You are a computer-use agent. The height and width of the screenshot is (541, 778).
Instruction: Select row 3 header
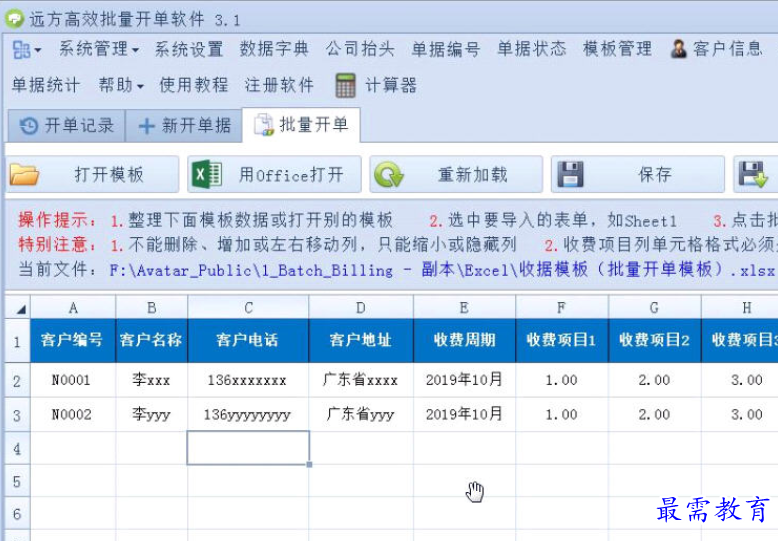coord(17,414)
